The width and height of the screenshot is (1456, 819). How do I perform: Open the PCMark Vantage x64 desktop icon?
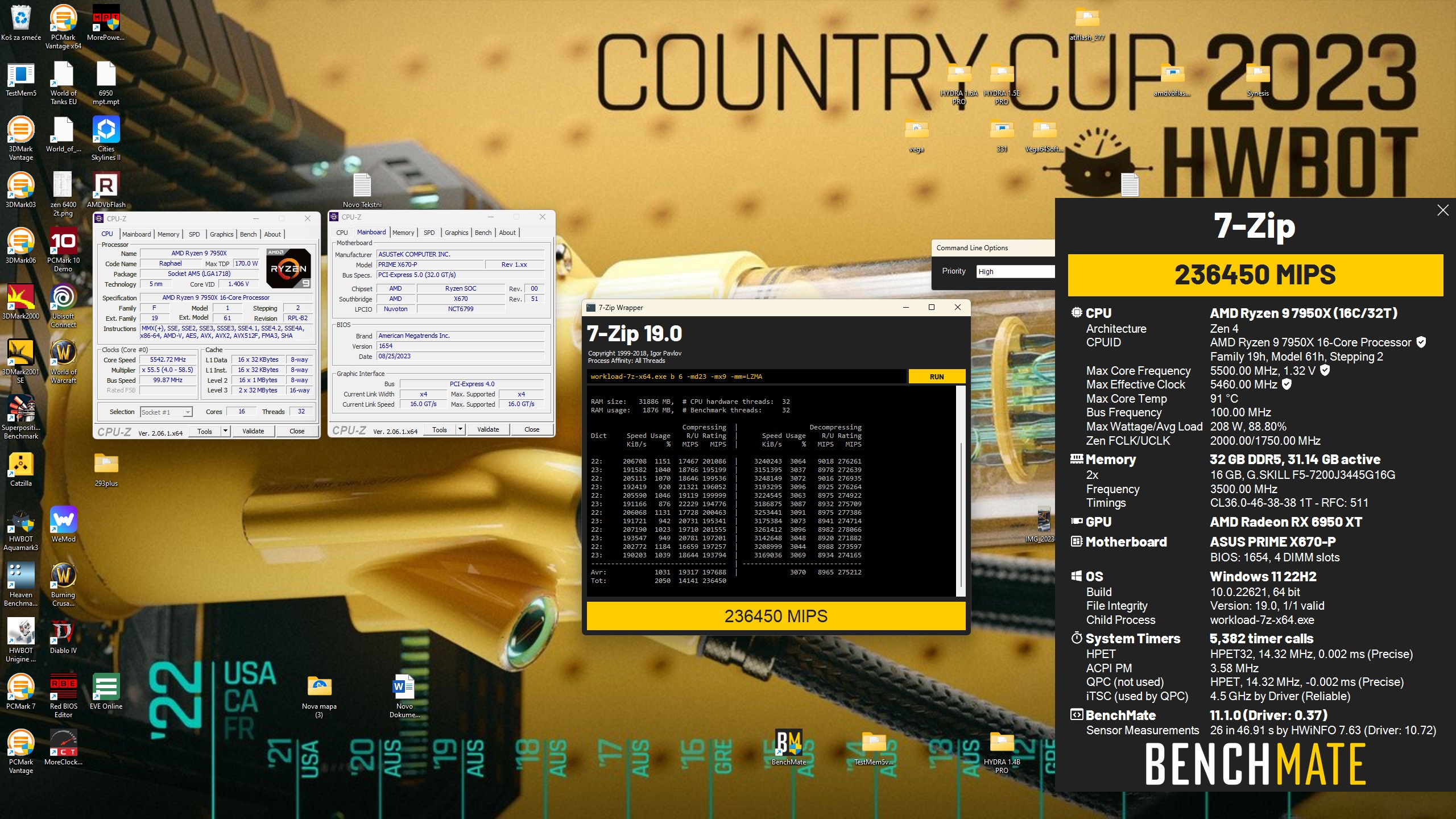(x=63, y=26)
